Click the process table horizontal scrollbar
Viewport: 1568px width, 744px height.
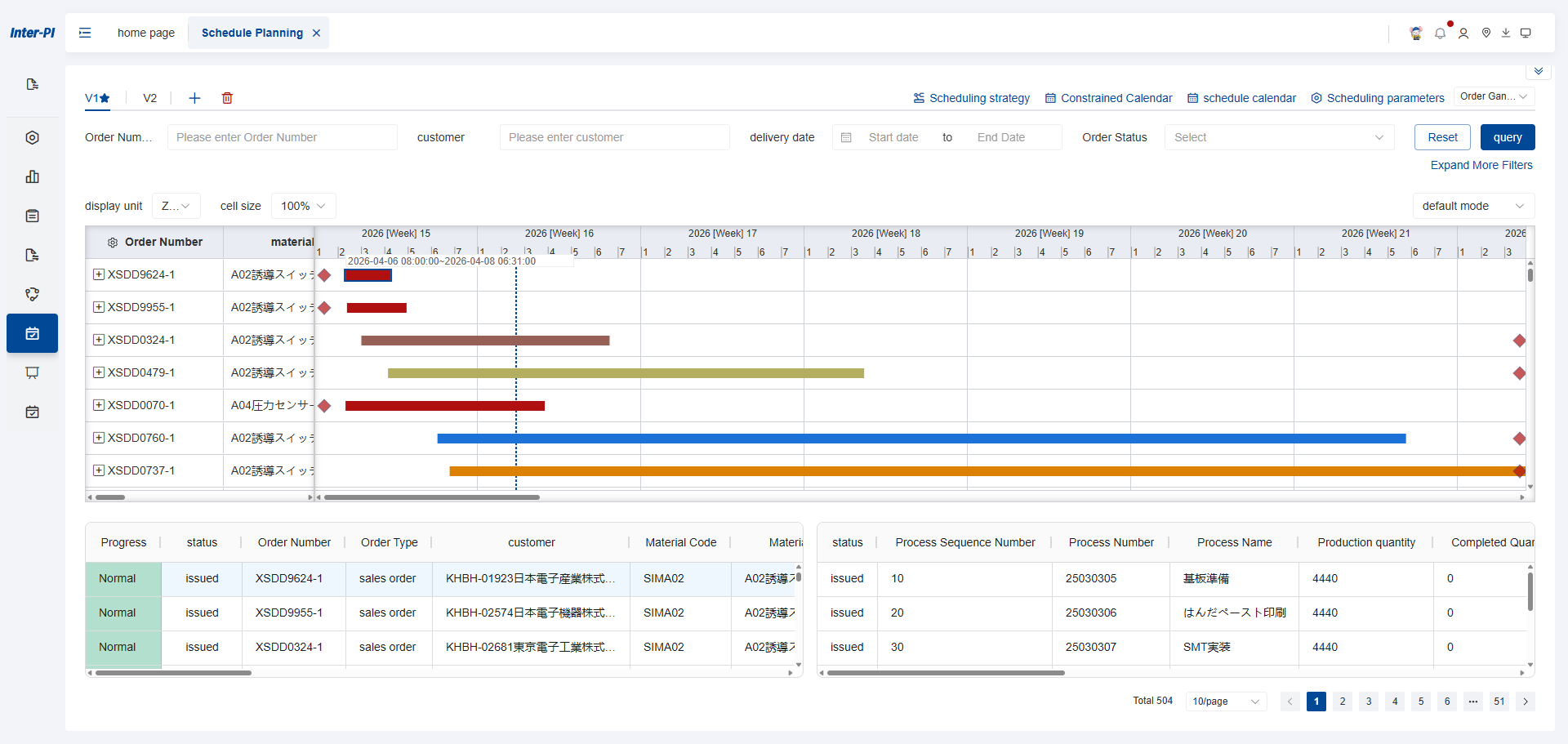(x=946, y=673)
